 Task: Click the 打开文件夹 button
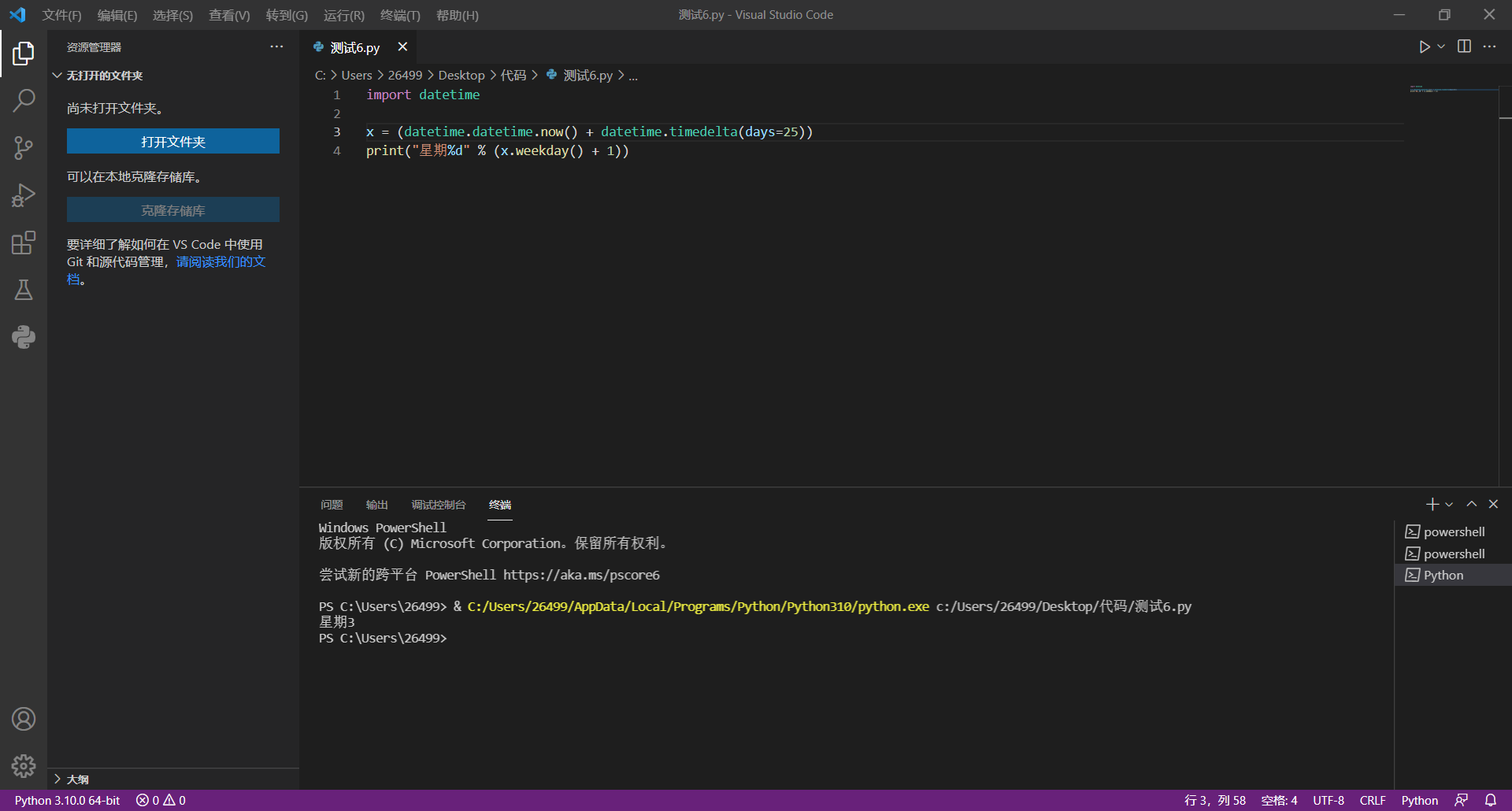click(173, 142)
